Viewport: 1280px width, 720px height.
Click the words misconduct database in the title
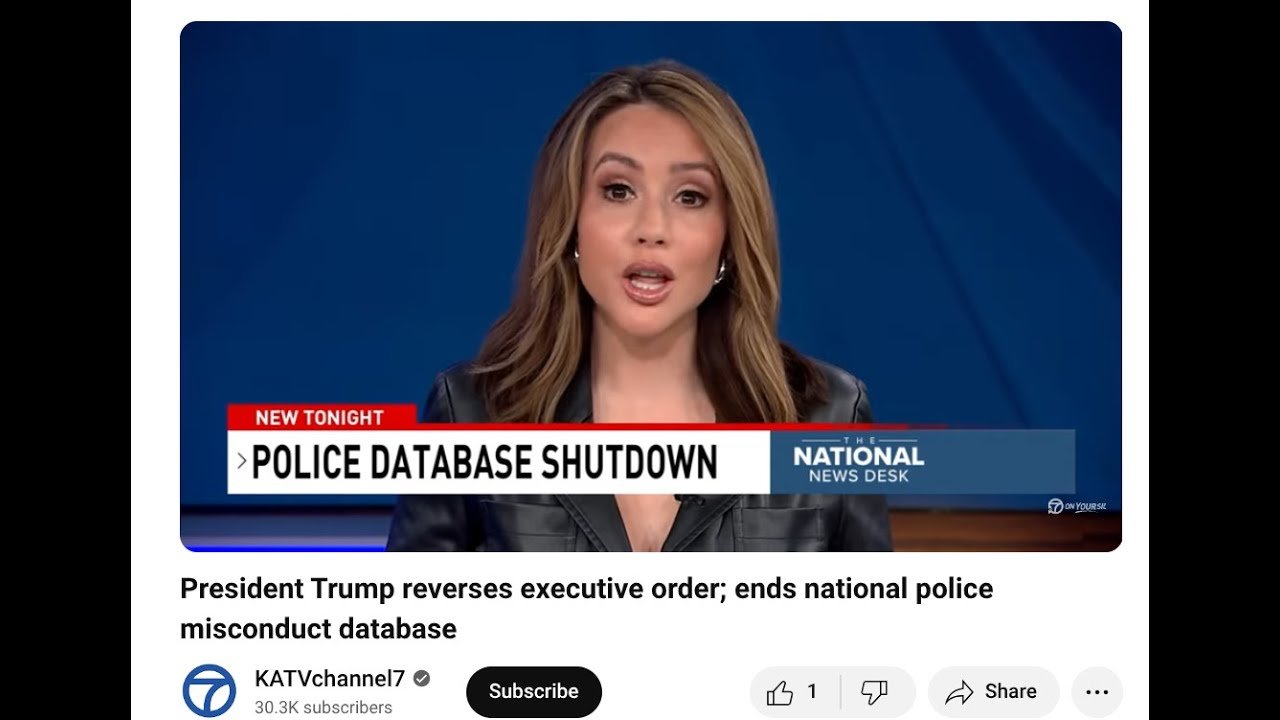[x=318, y=629]
